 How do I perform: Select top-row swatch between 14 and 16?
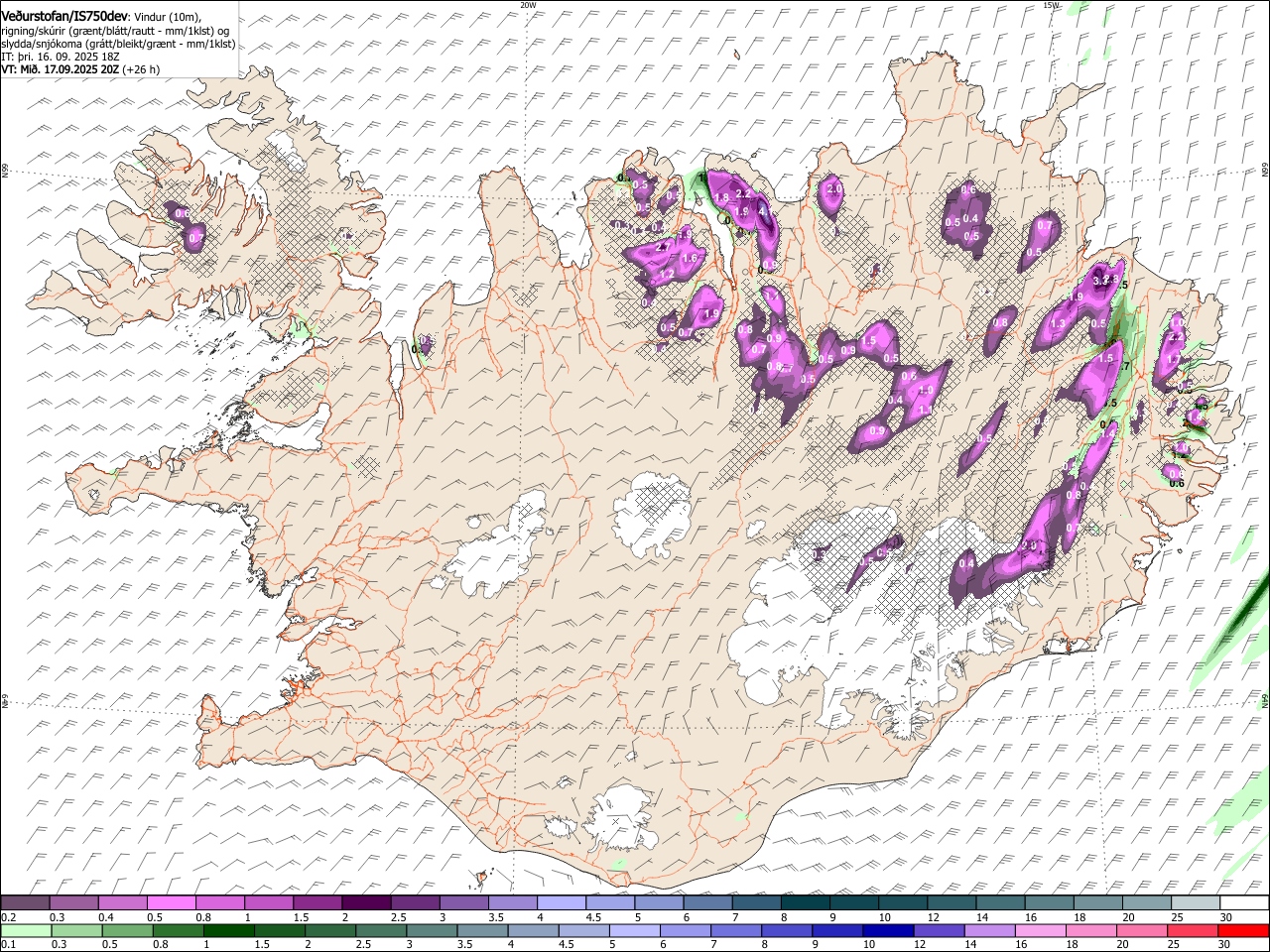pyautogui.click(x=1001, y=903)
